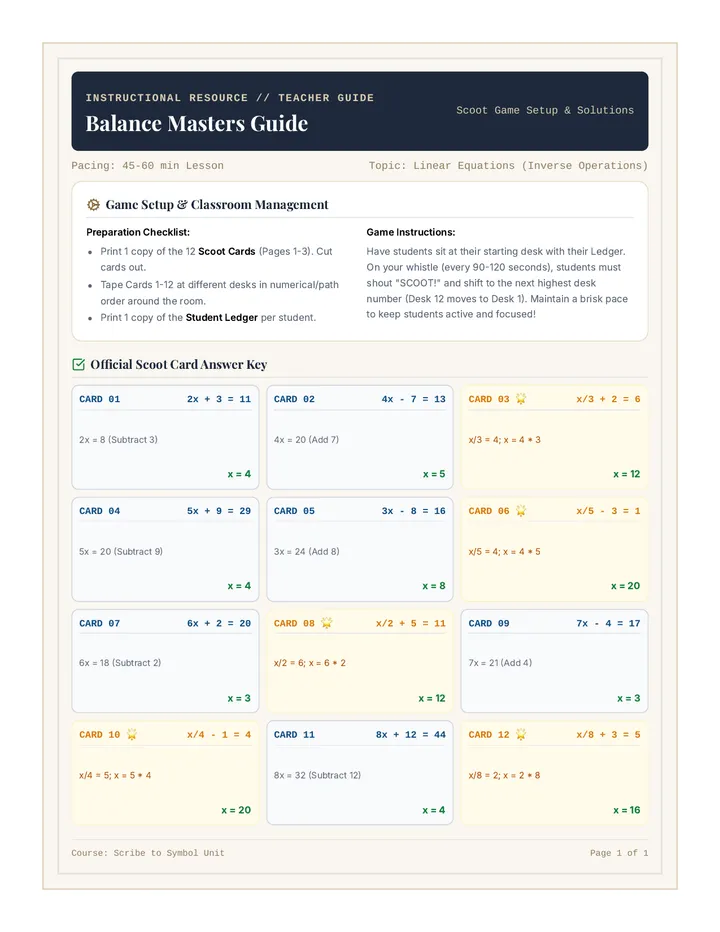Click the CARD 02 label

(294, 399)
